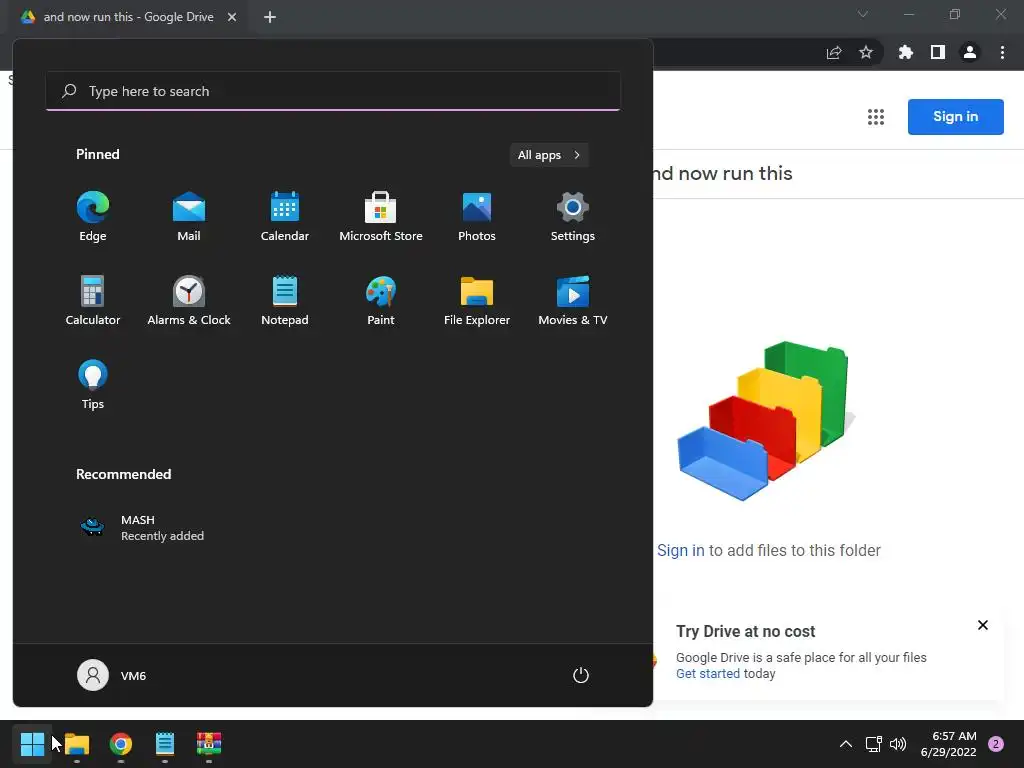The width and height of the screenshot is (1024, 768).
Task: Click the power button in the Start menu
Action: pyautogui.click(x=581, y=675)
